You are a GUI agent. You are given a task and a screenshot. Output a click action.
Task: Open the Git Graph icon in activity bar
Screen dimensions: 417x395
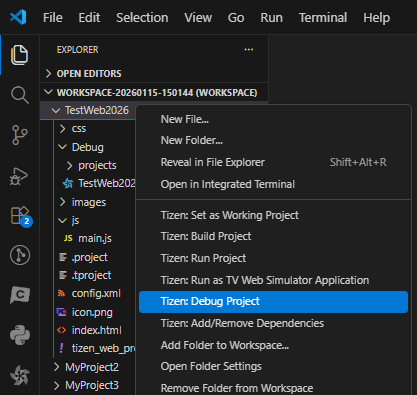tap(20, 255)
